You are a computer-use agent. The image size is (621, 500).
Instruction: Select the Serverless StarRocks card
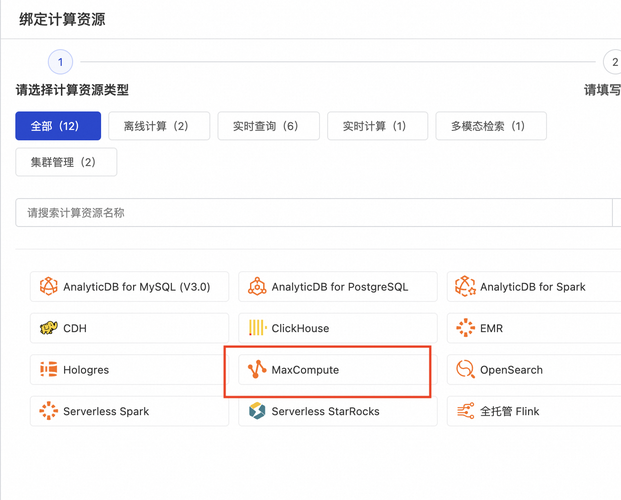(338, 411)
